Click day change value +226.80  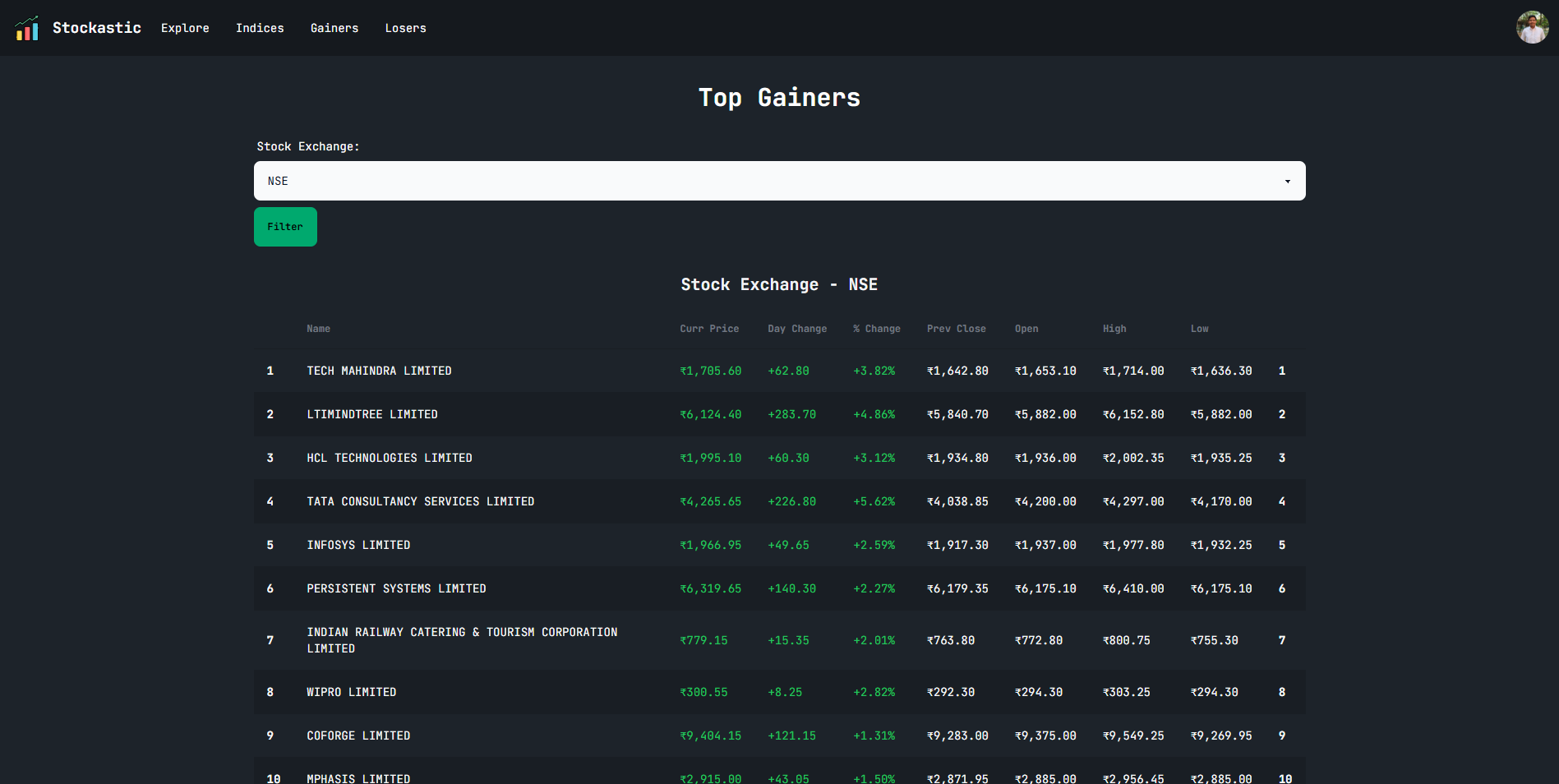(x=792, y=501)
